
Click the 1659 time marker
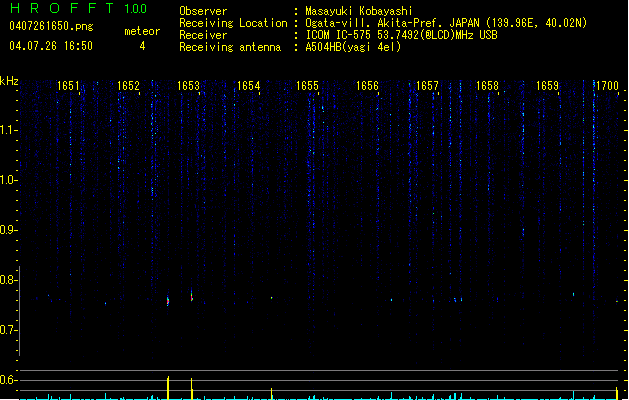tap(547, 86)
